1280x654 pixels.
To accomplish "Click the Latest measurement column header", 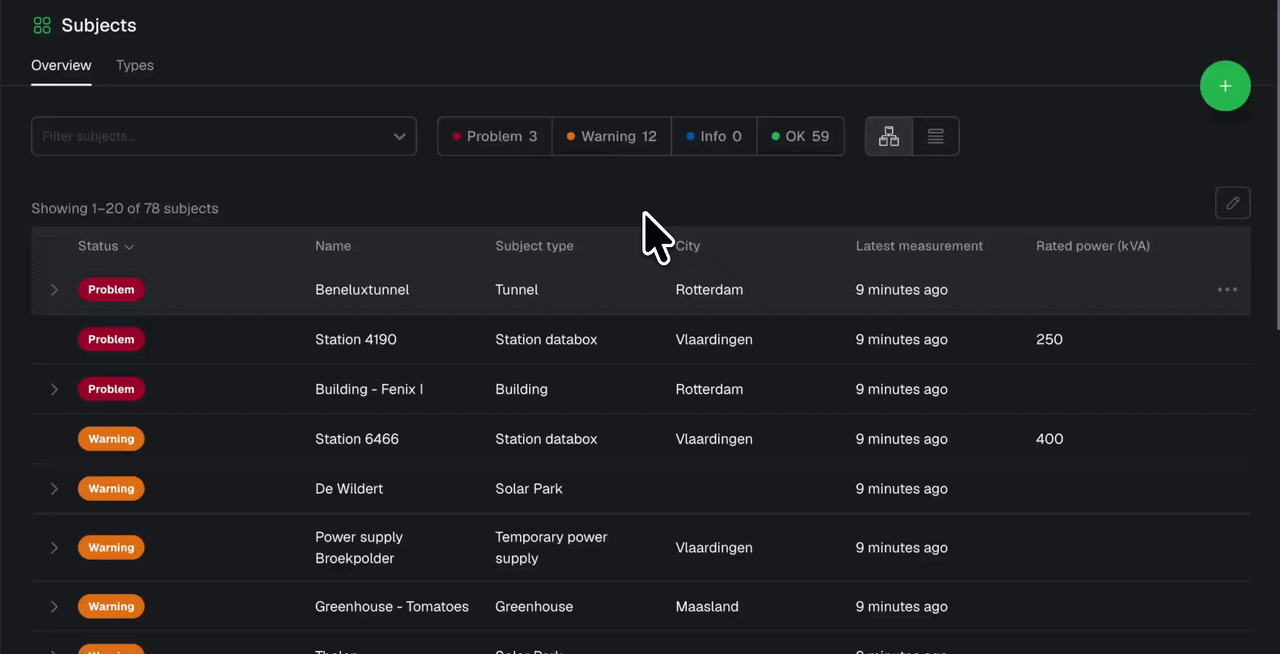I will (919, 246).
